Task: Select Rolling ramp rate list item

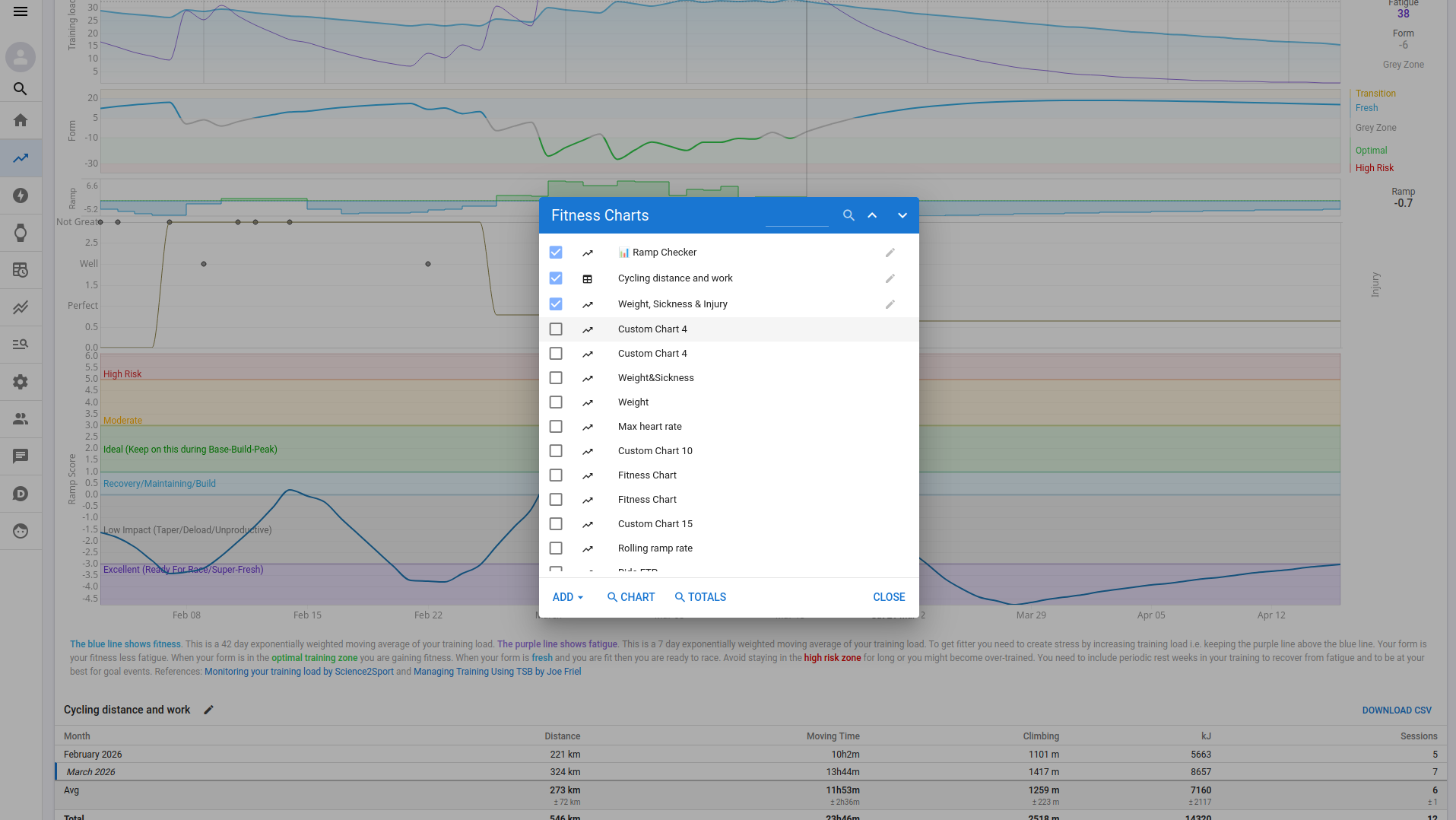Action: coord(655,548)
